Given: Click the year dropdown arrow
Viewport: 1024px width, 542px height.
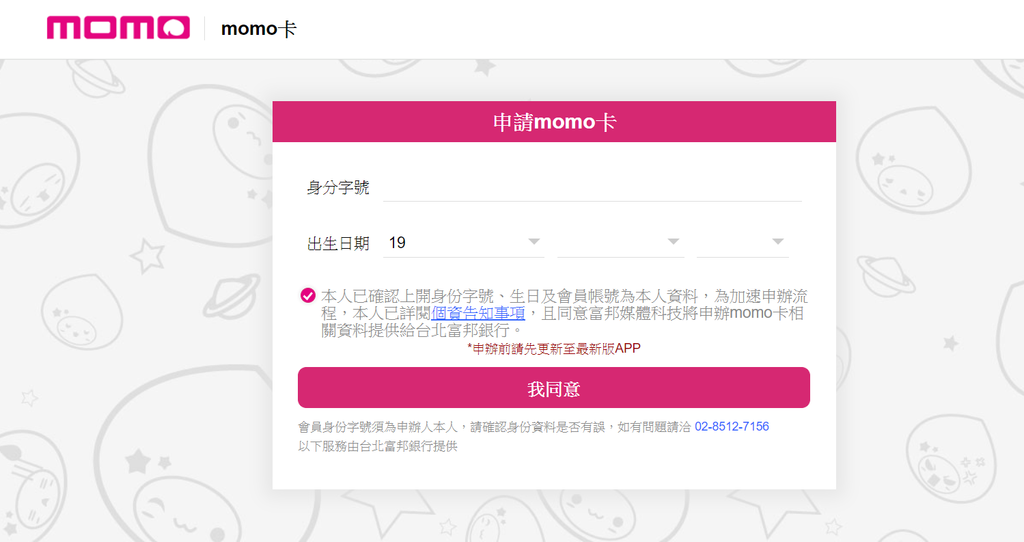Looking at the screenshot, I should coord(534,242).
